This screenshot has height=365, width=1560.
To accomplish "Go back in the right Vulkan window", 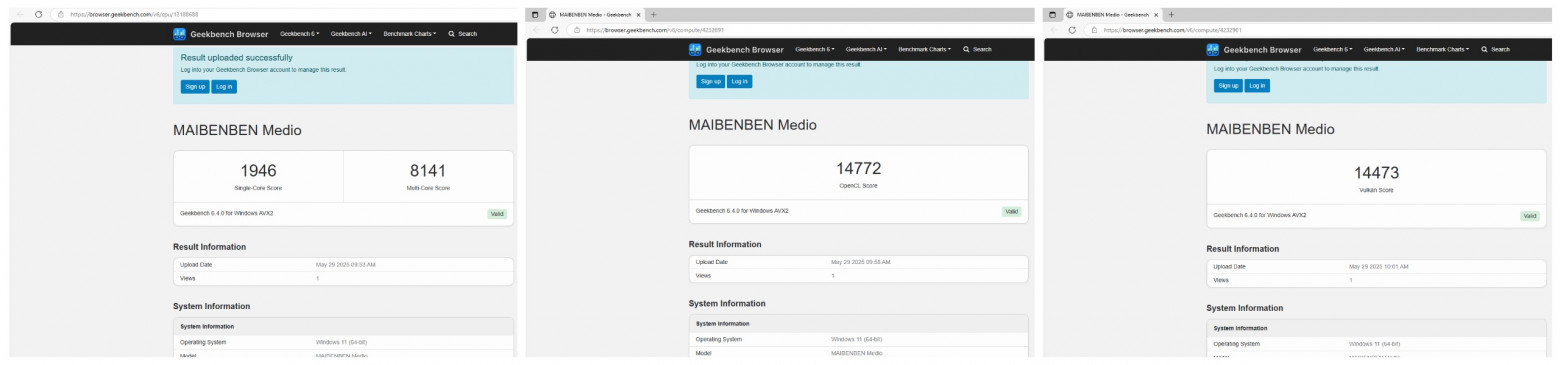I will (1055, 30).
